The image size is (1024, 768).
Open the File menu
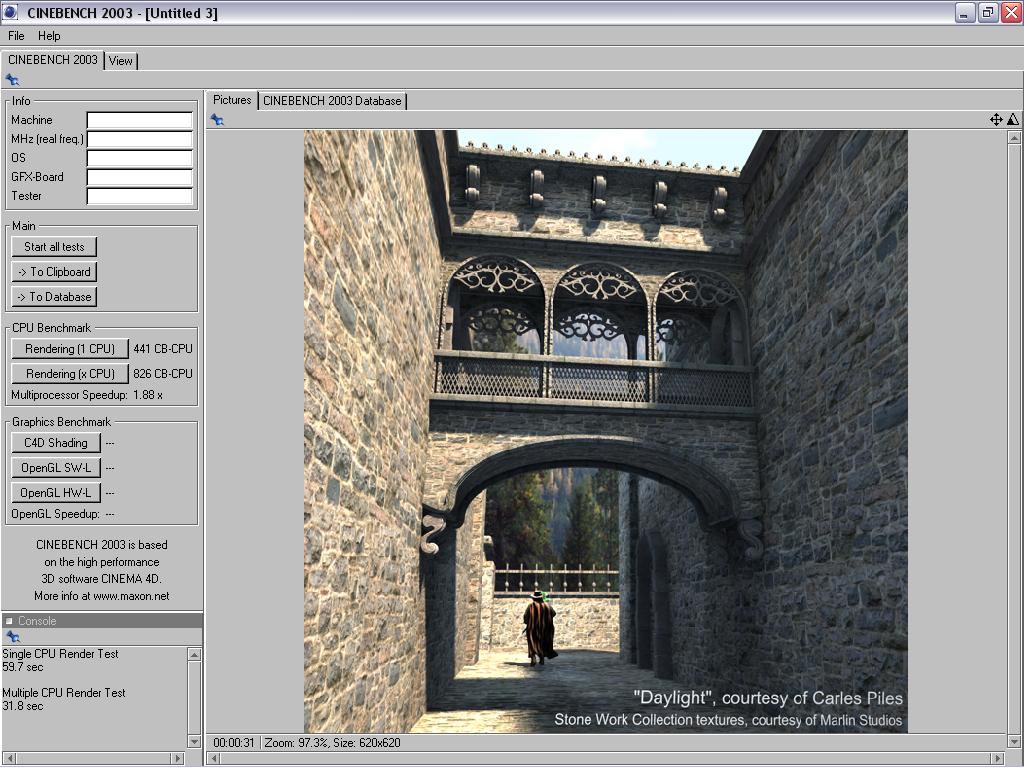(16, 36)
